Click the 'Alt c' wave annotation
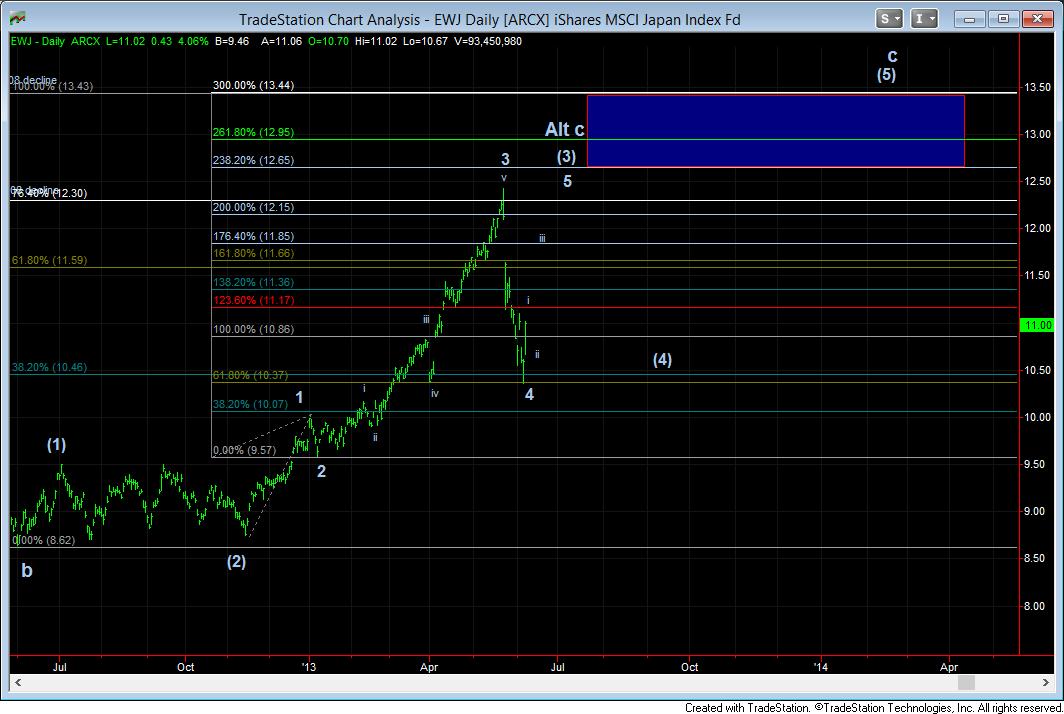The image size is (1064, 714). click(565, 129)
